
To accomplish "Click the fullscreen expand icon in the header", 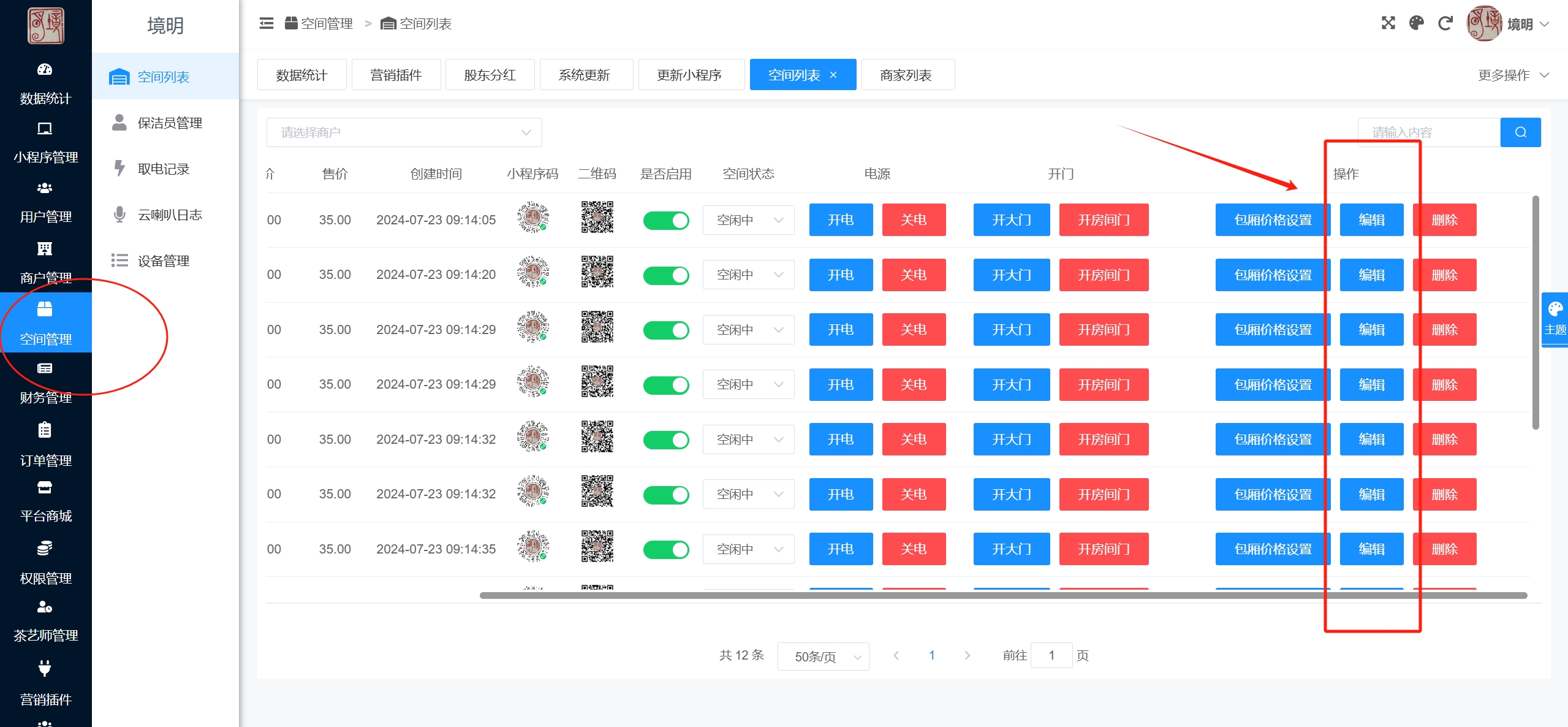I will point(1388,23).
